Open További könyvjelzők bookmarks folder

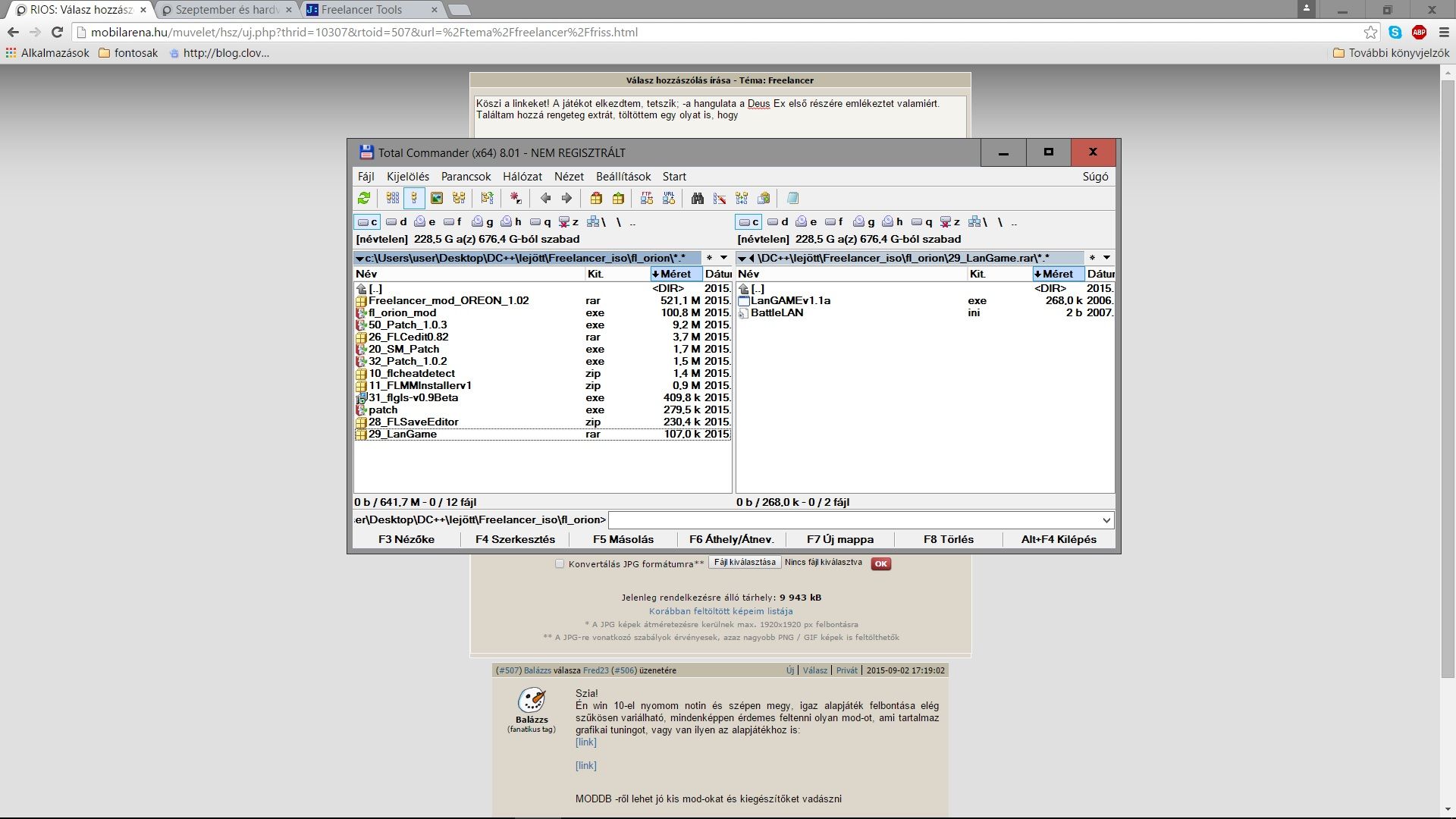[x=1391, y=53]
